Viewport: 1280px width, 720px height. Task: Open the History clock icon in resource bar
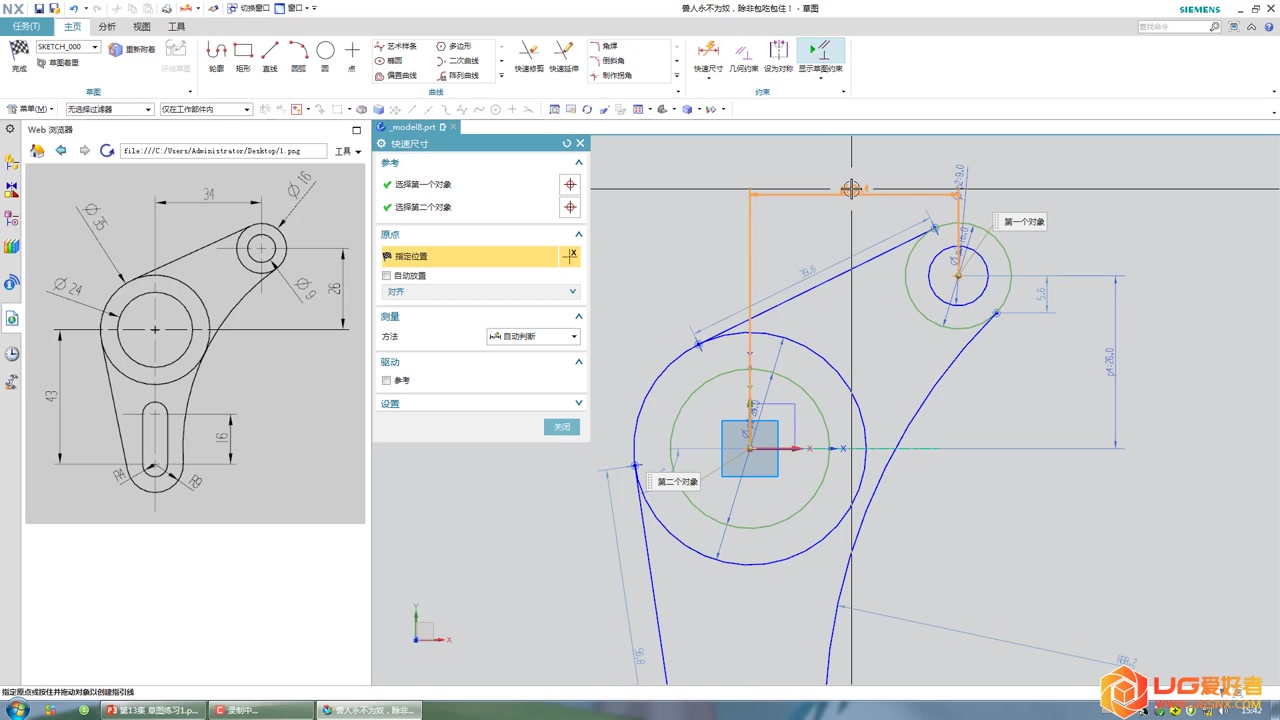tap(12, 354)
